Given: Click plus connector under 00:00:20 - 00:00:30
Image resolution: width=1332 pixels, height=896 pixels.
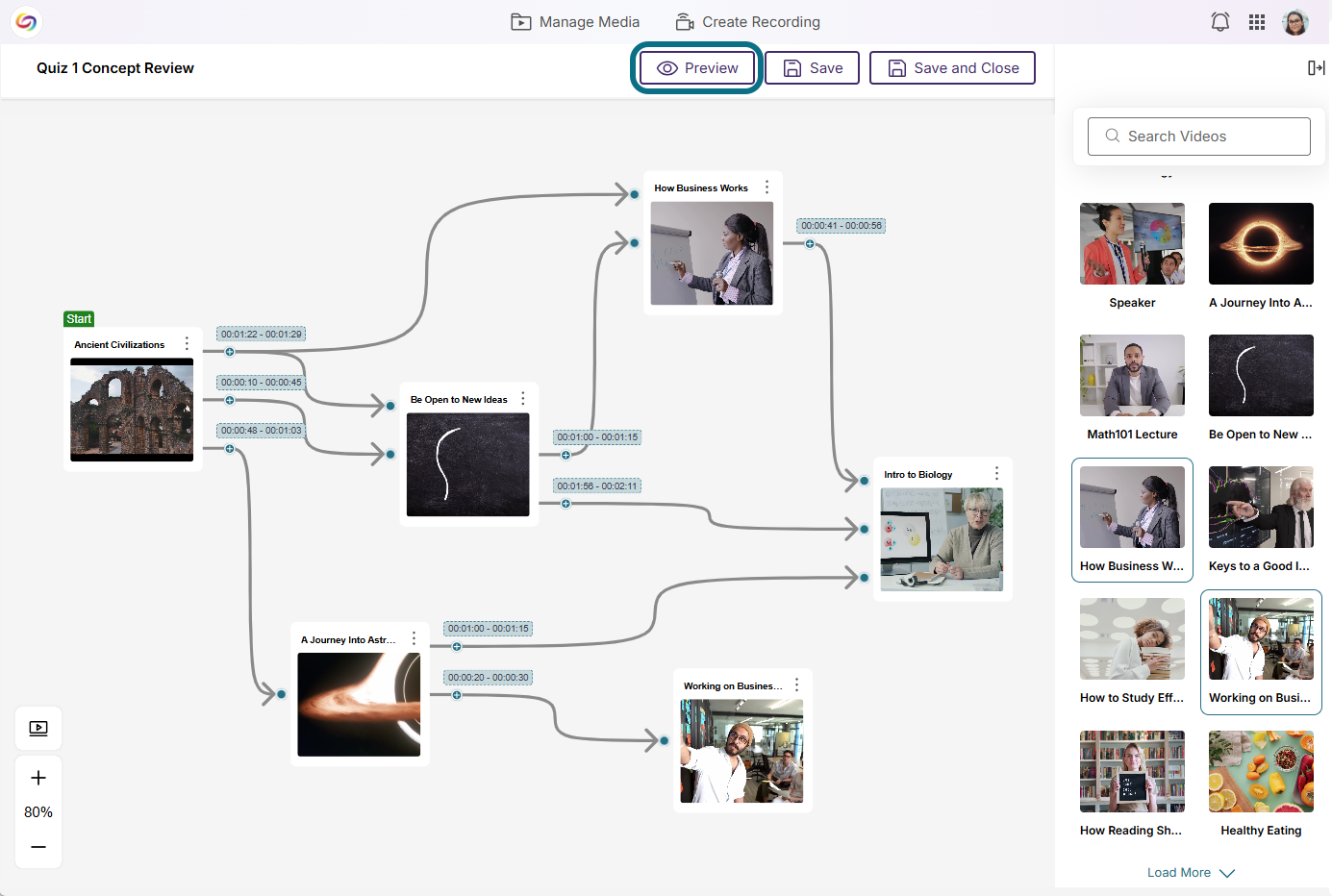Looking at the screenshot, I should click(x=457, y=695).
